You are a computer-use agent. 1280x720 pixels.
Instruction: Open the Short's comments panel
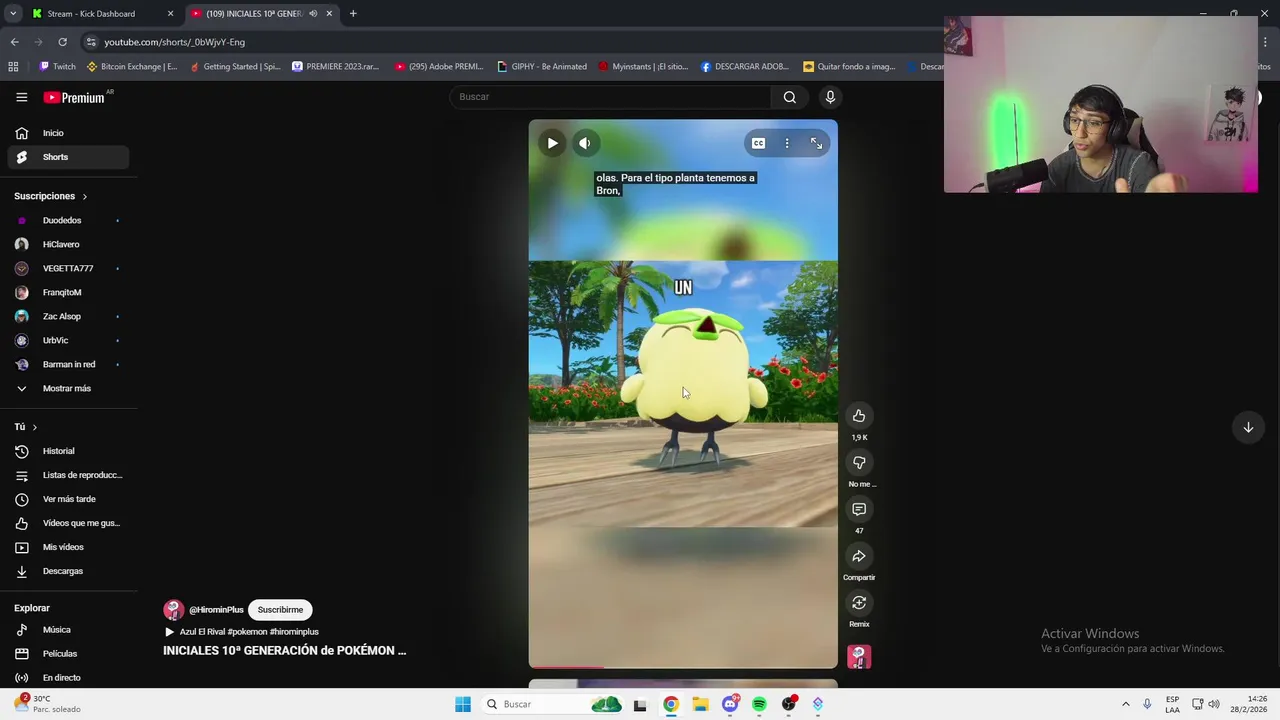[859, 510]
